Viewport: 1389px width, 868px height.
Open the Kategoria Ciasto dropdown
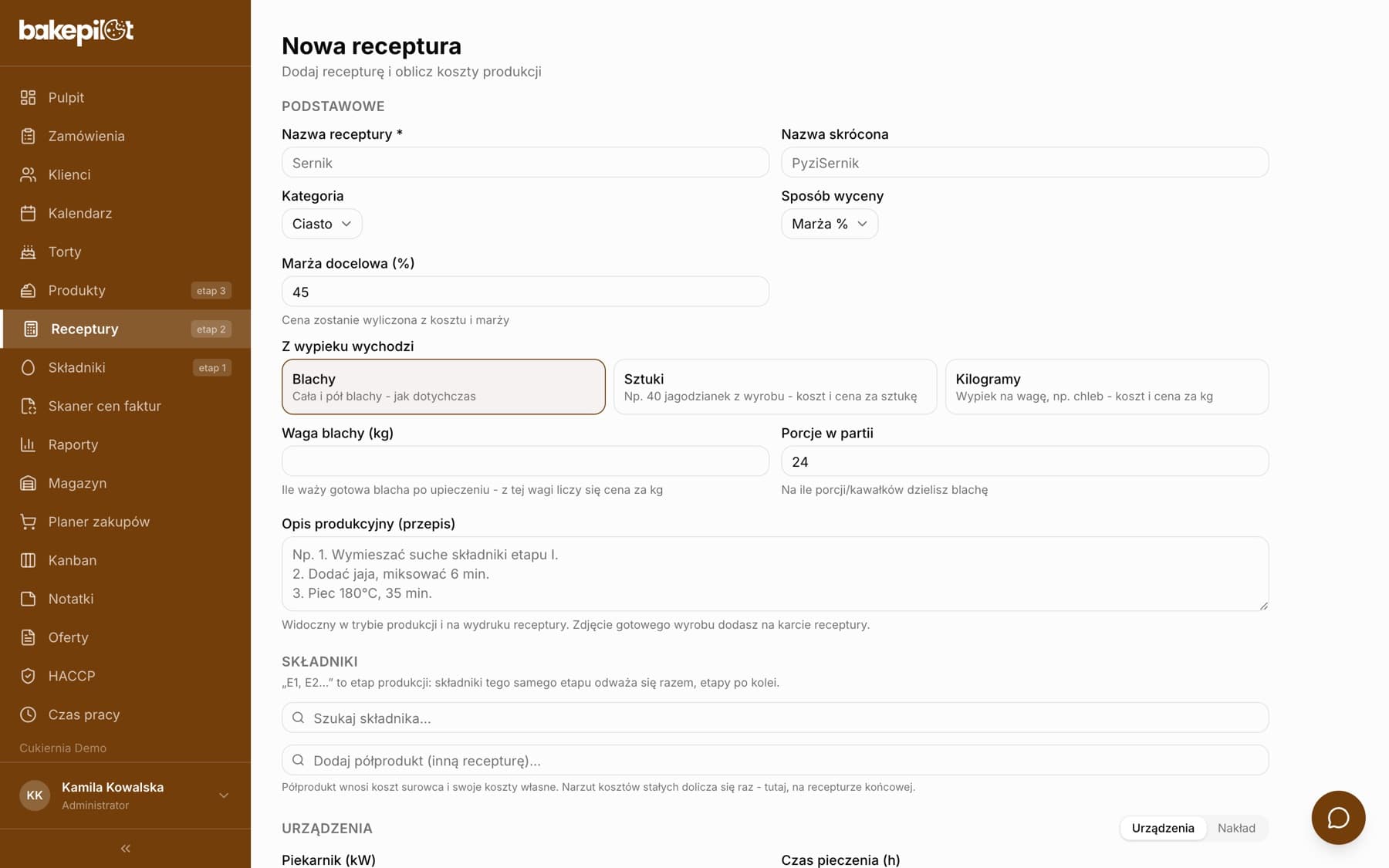322,224
